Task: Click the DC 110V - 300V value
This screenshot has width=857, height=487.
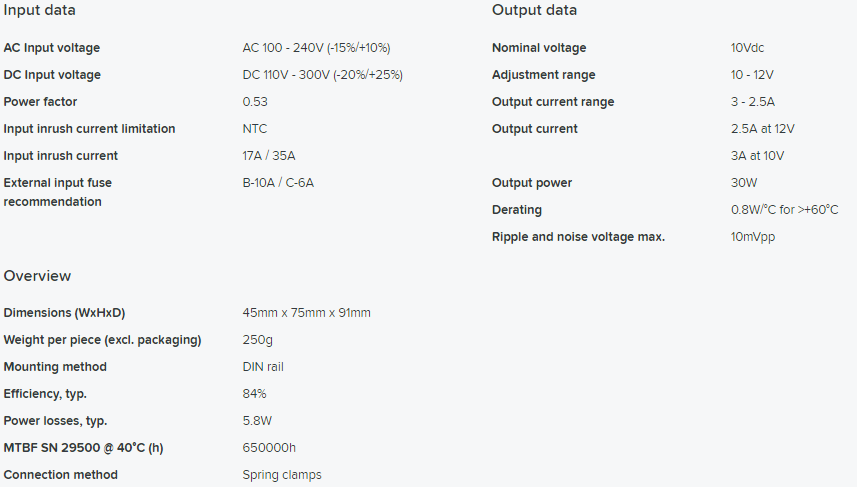Action: [x=322, y=75]
